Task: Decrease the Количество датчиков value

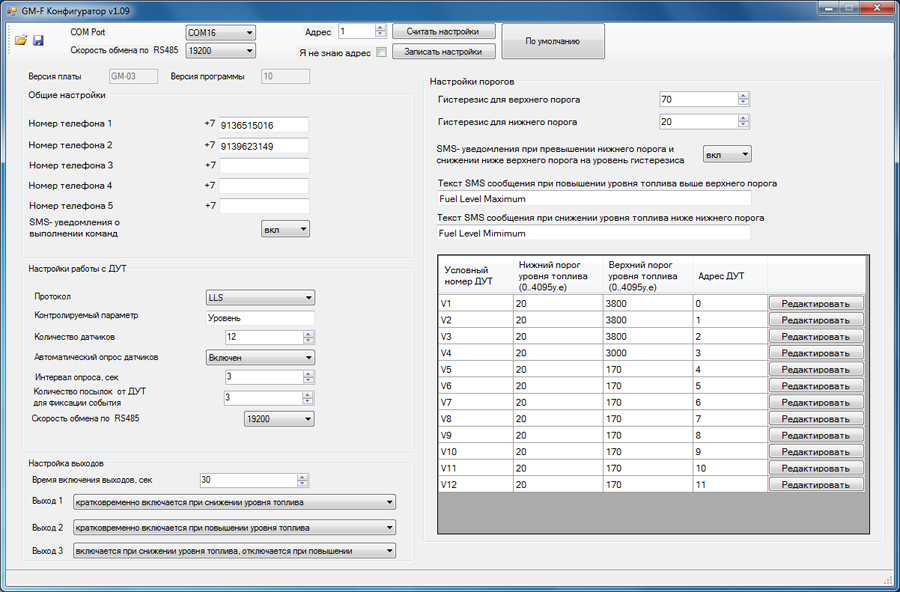Action: click(x=308, y=341)
